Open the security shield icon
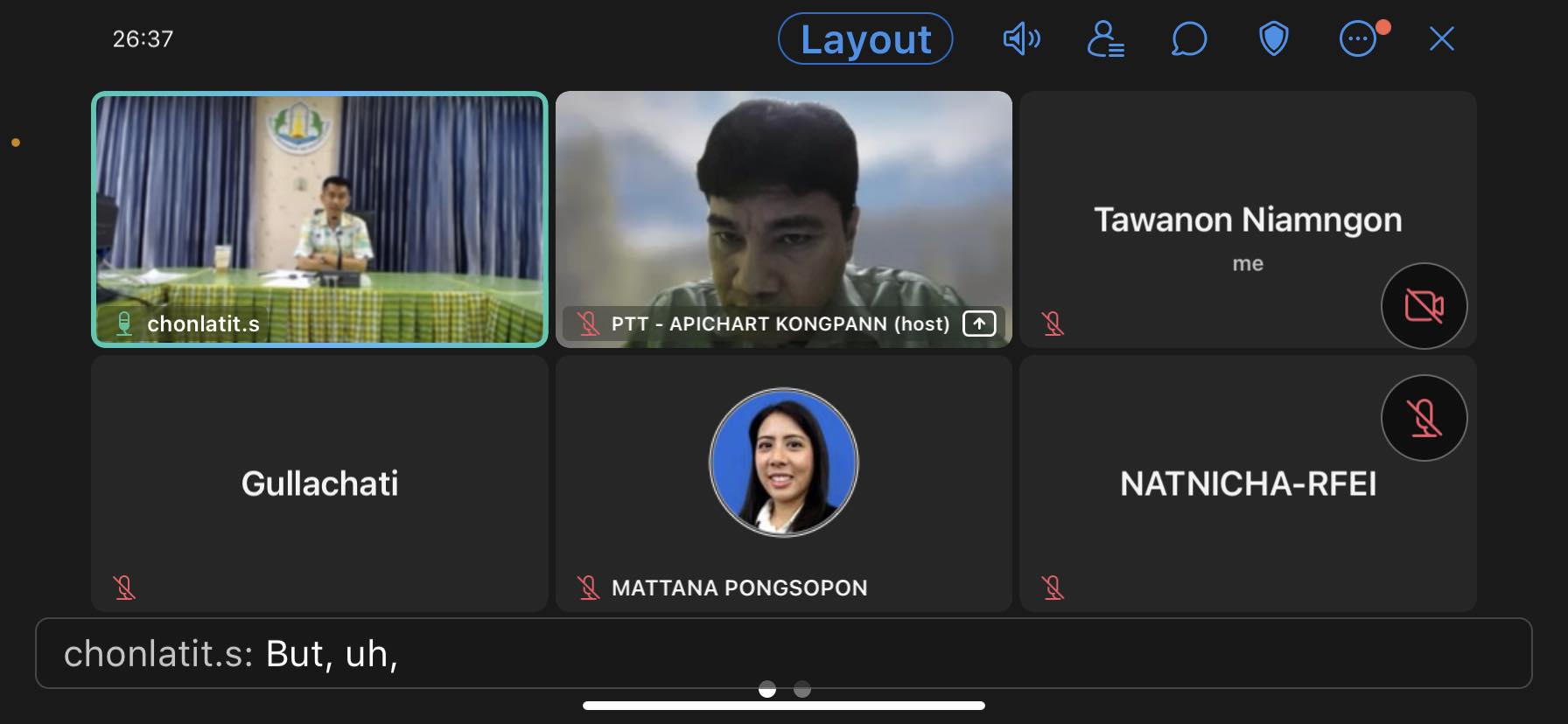This screenshot has width=1568, height=724. pyautogui.click(x=1273, y=38)
